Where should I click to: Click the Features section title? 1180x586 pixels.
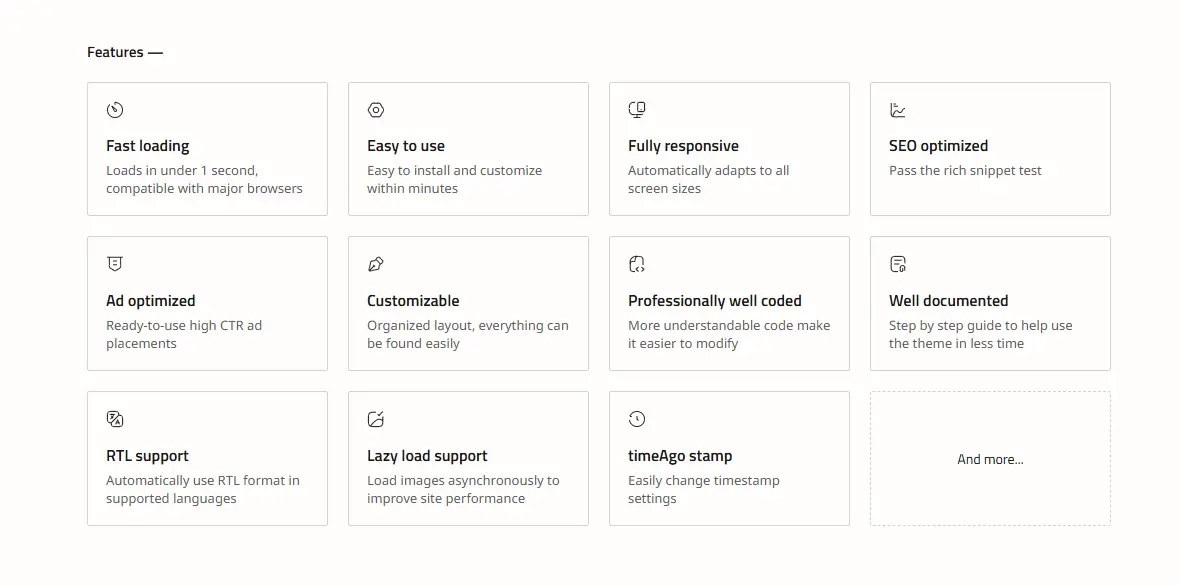click(125, 52)
